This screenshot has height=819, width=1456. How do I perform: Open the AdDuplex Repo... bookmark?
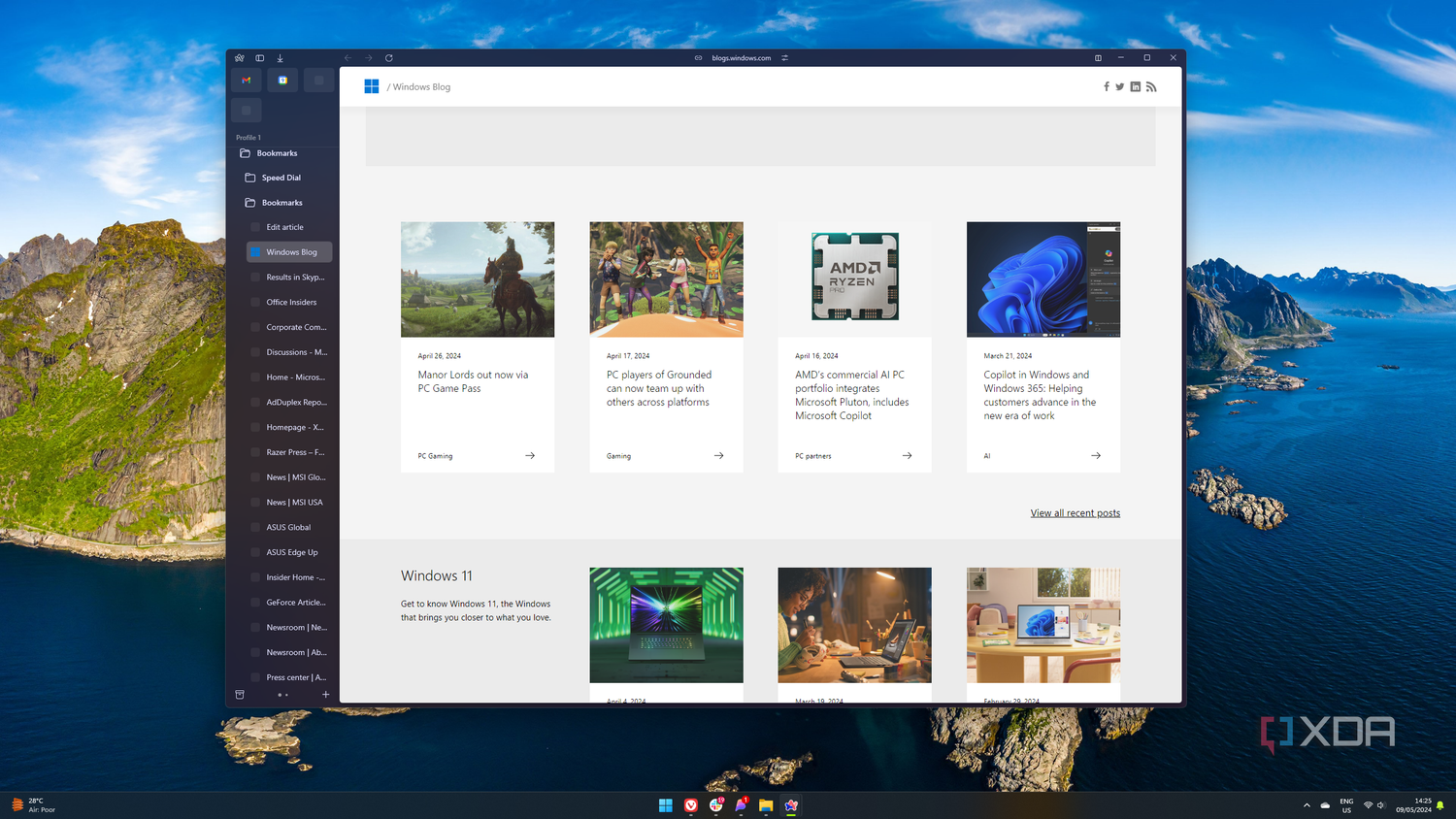289,402
